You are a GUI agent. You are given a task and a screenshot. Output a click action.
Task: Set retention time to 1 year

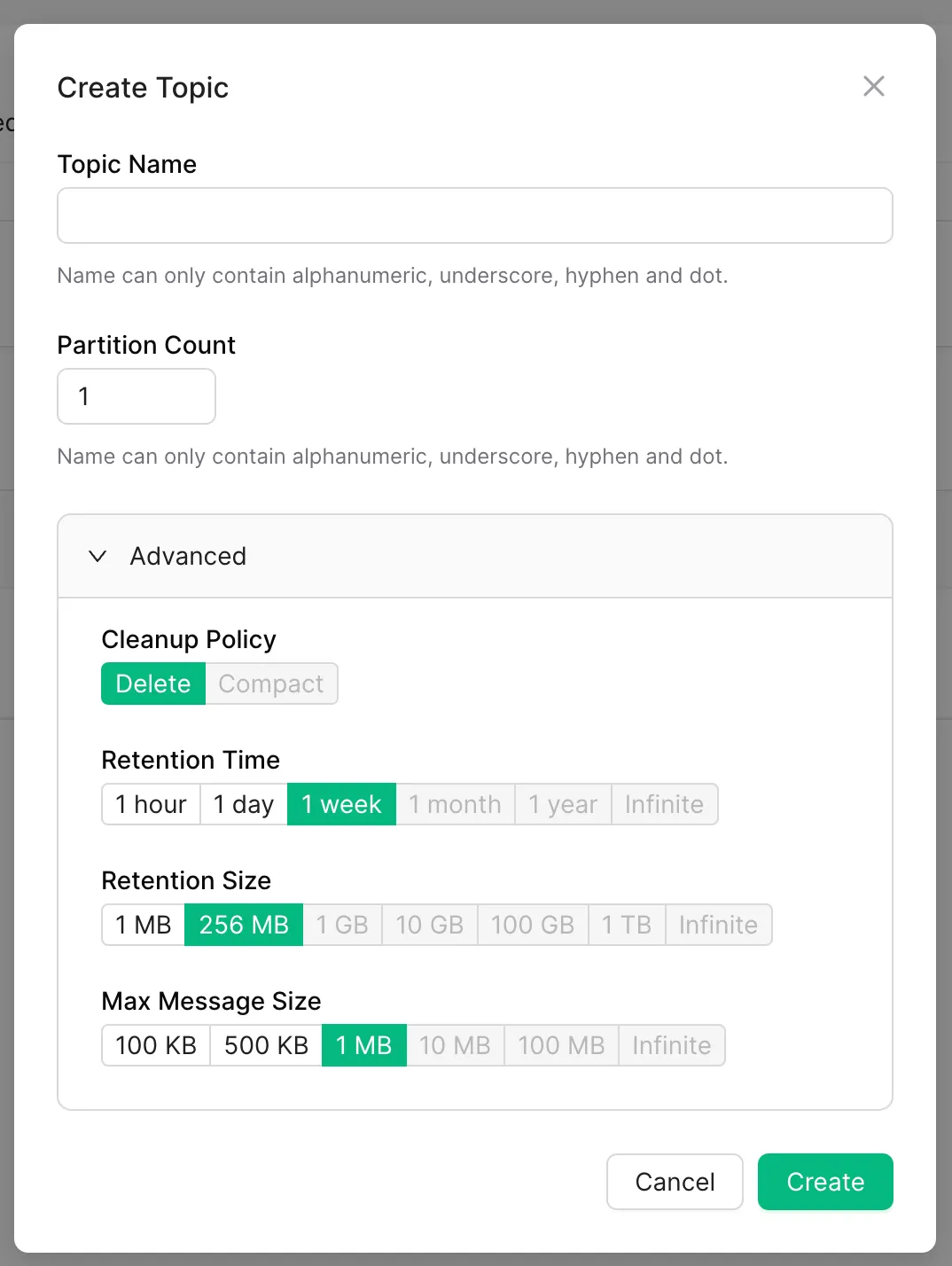563,804
